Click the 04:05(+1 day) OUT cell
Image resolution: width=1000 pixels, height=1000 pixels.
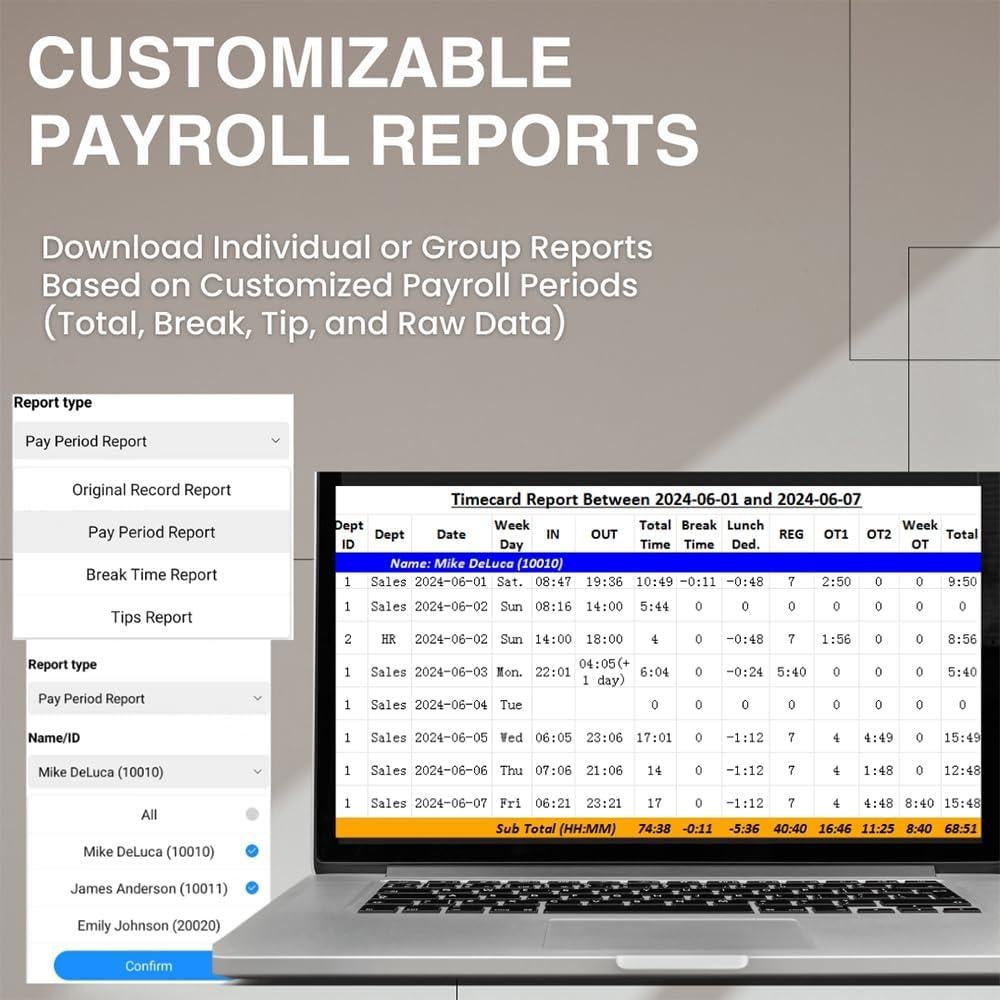click(x=604, y=671)
